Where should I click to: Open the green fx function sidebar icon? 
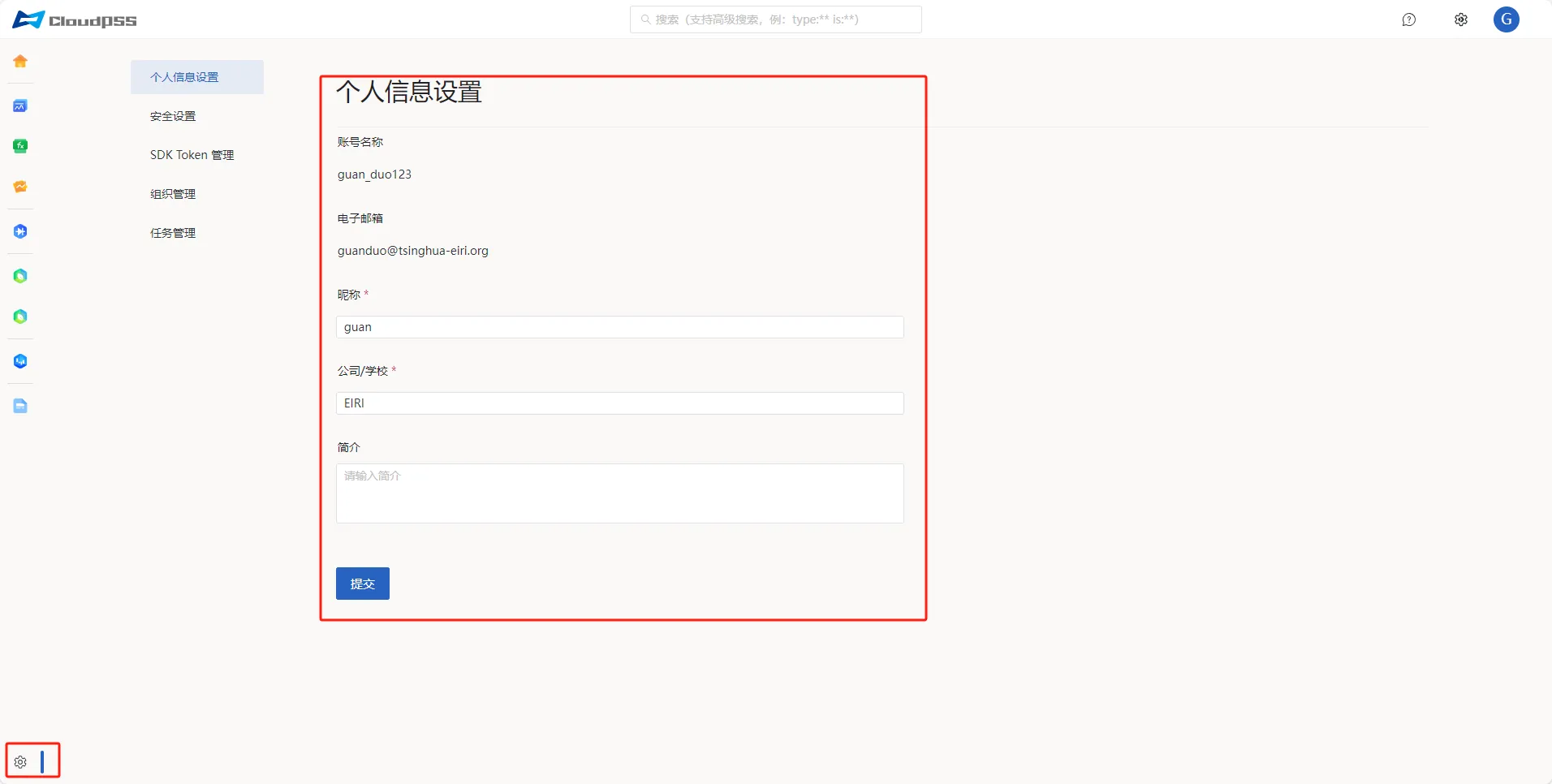[20, 146]
